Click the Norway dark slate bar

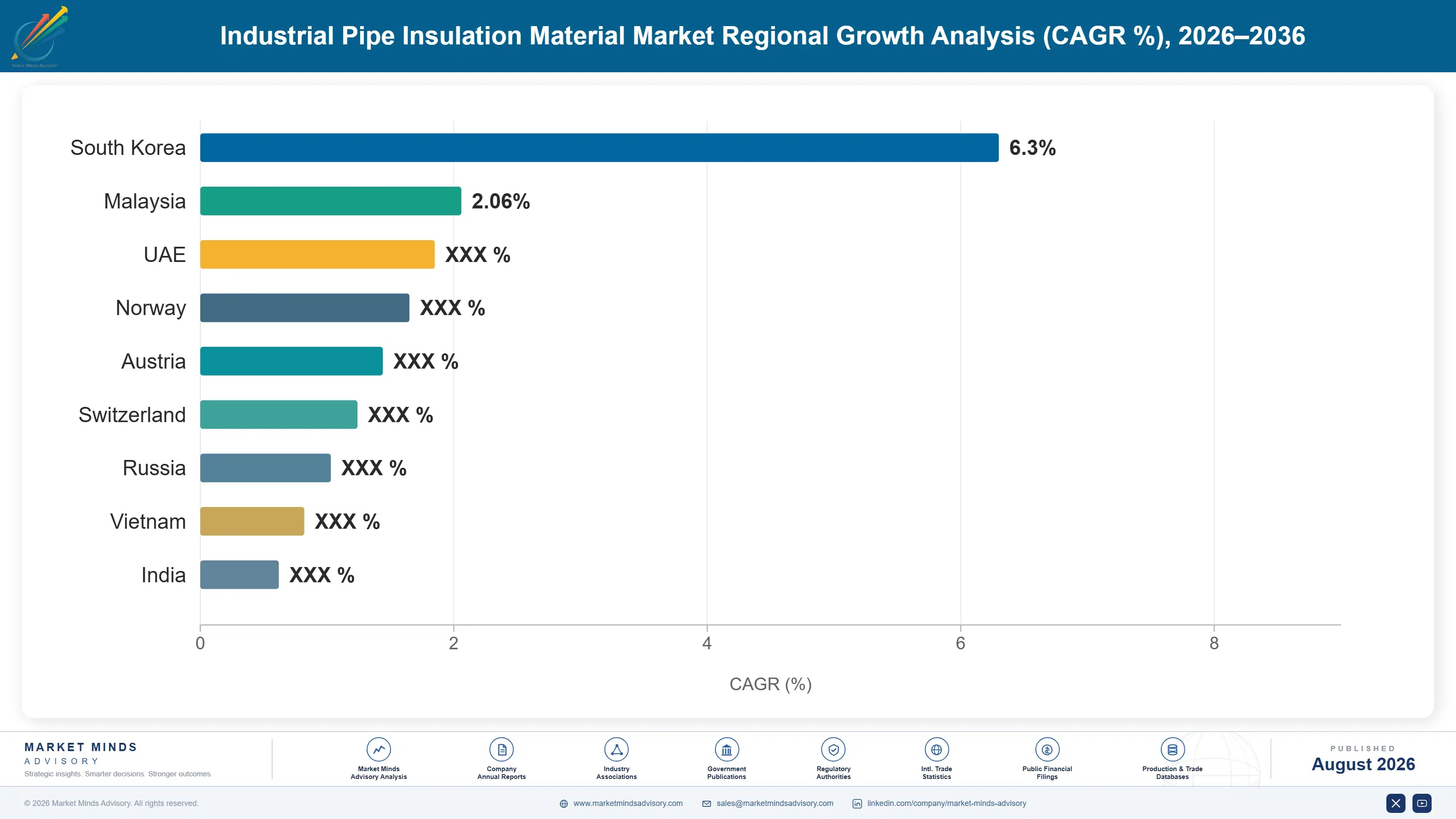[305, 308]
